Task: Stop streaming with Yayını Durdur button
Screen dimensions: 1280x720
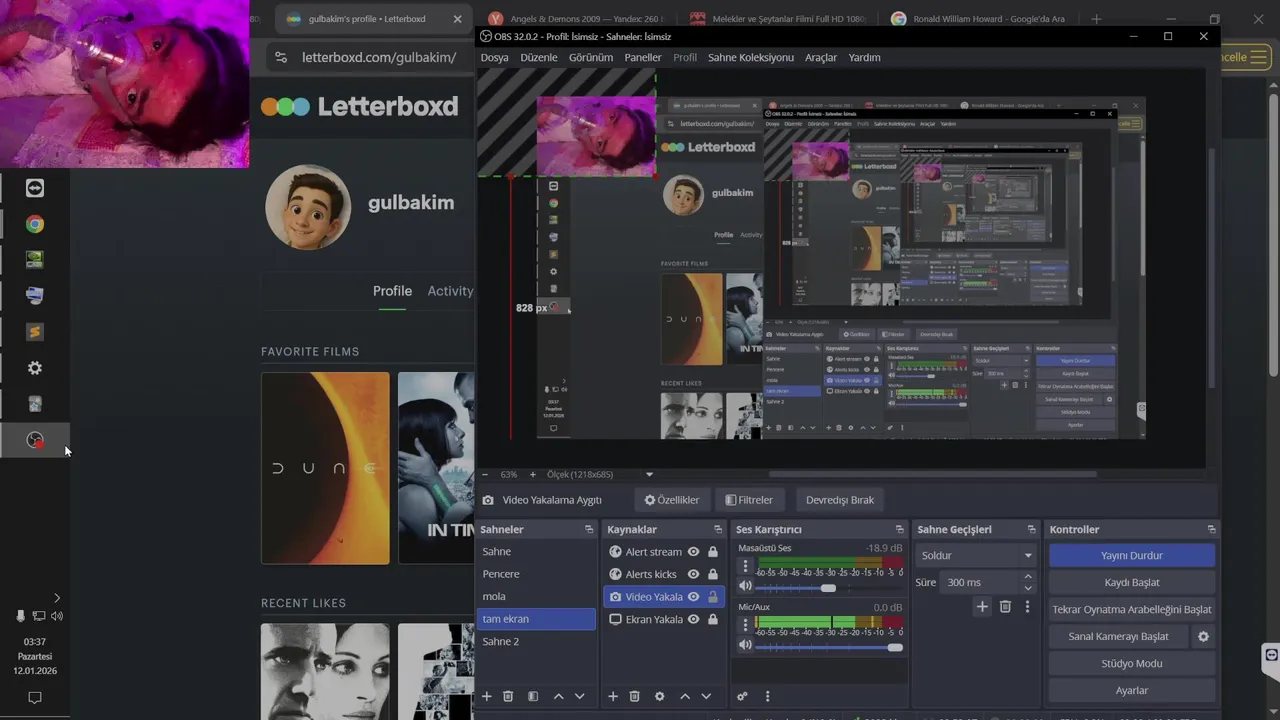Action: pos(1132,555)
